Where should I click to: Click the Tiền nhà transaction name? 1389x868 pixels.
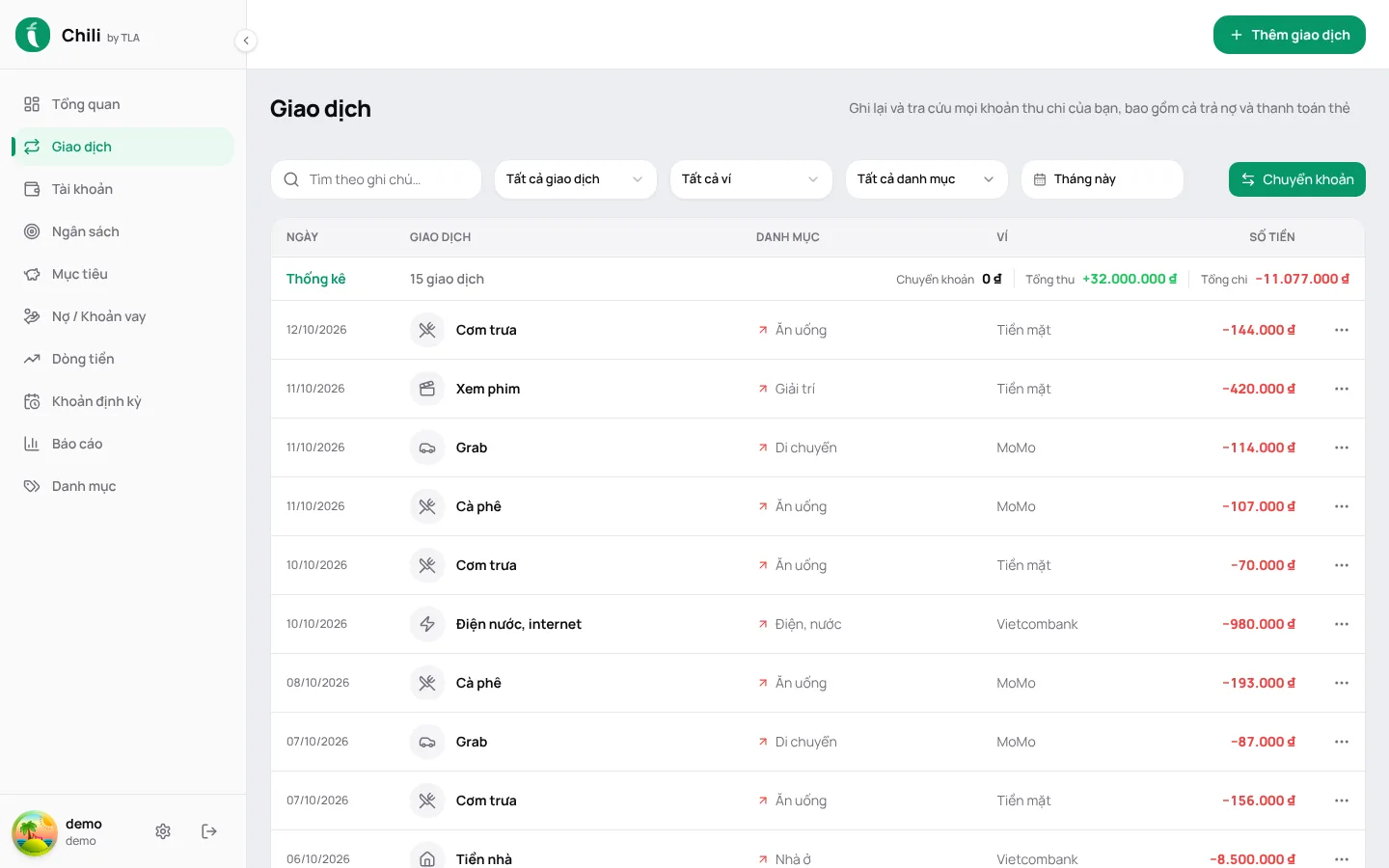click(484, 859)
